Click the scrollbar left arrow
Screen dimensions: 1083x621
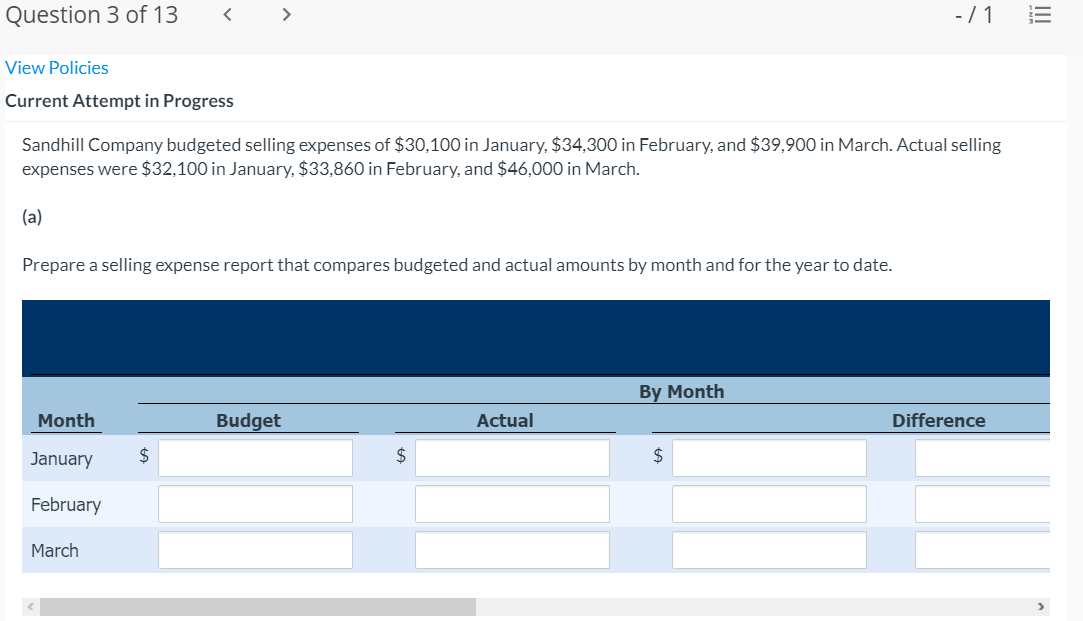[x=30, y=606]
